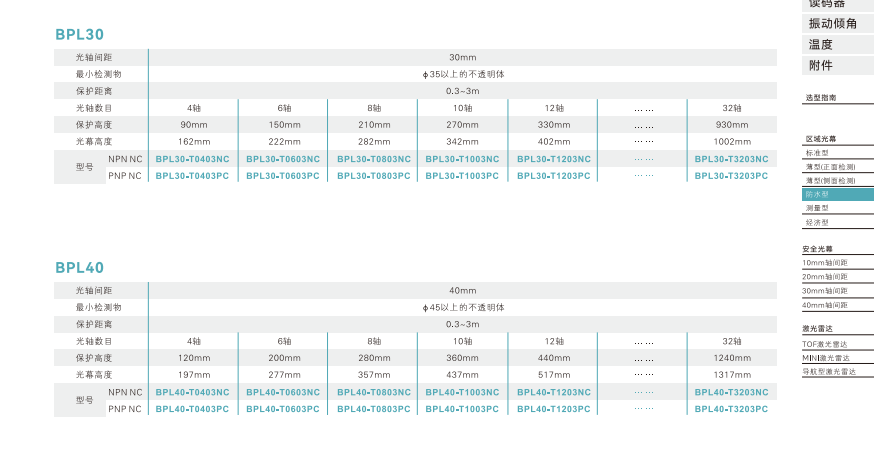
Task: Open 导航型激光雷达 sidebar entry
Action: point(829,371)
